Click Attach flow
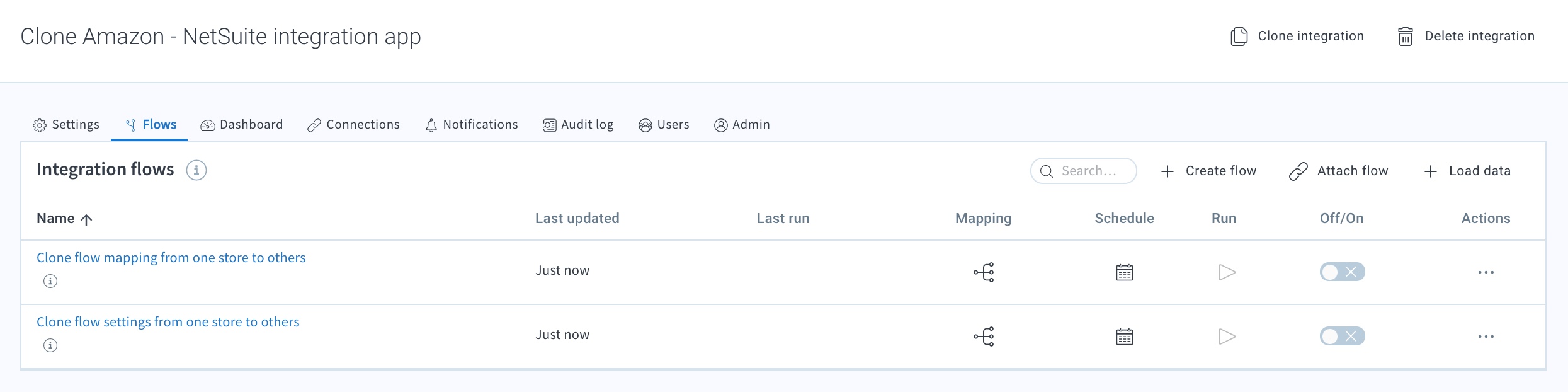The width and height of the screenshot is (1568, 392). point(1339,171)
